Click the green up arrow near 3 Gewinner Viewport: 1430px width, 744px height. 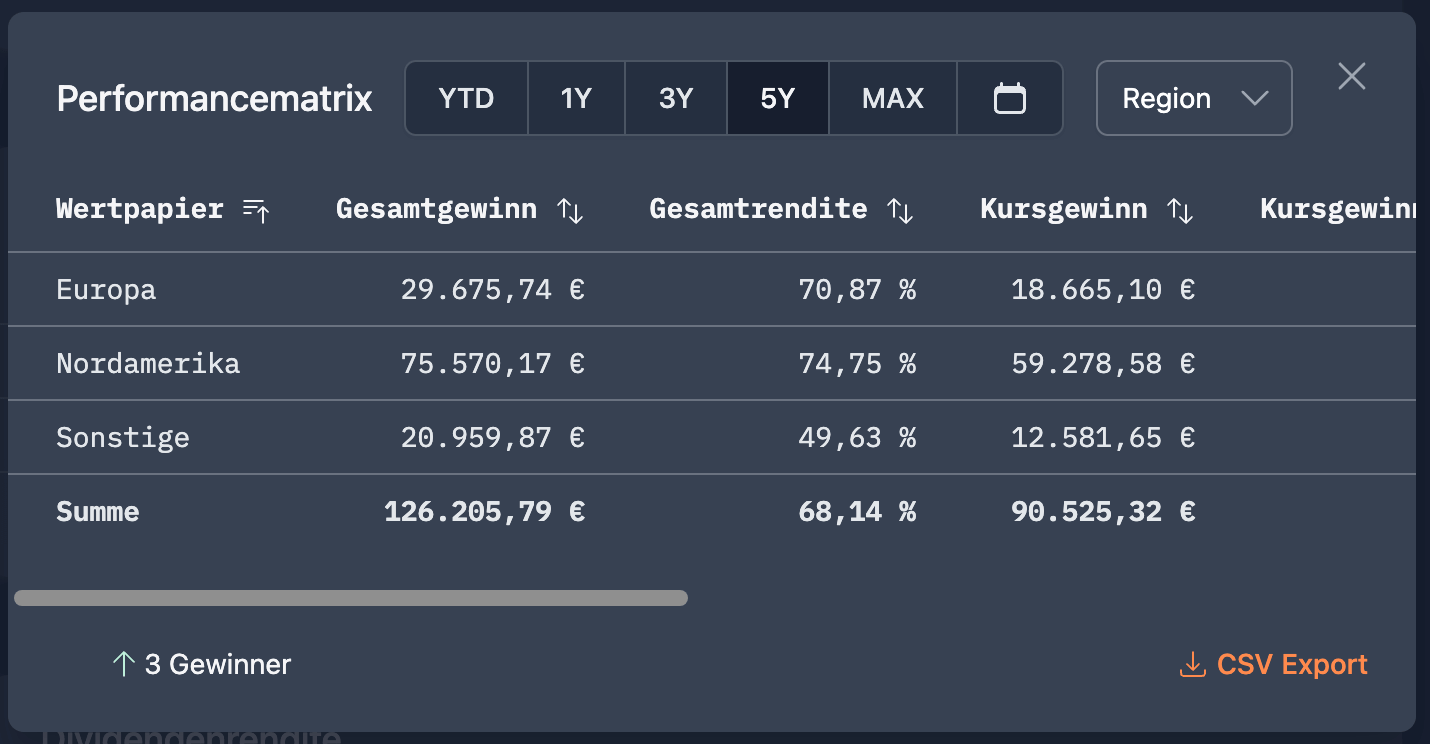123,663
